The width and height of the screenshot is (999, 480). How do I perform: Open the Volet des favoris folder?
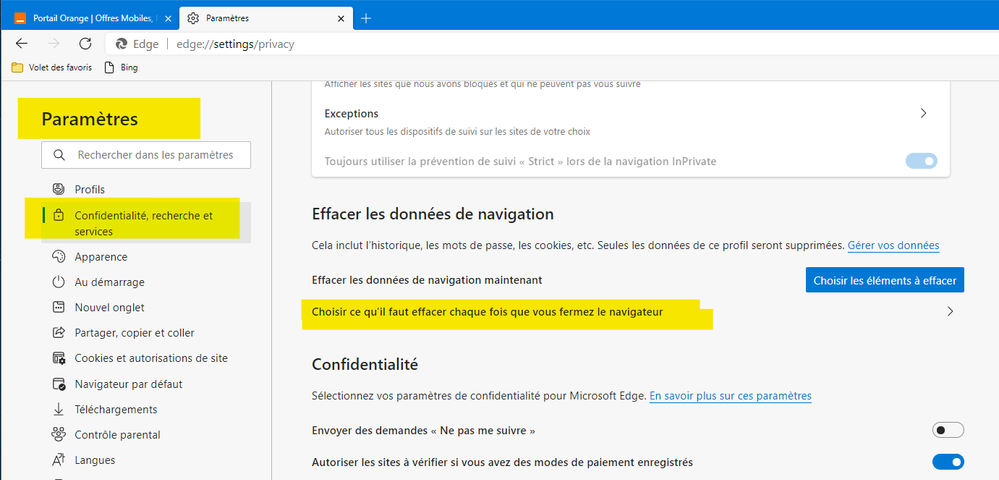tap(52, 67)
